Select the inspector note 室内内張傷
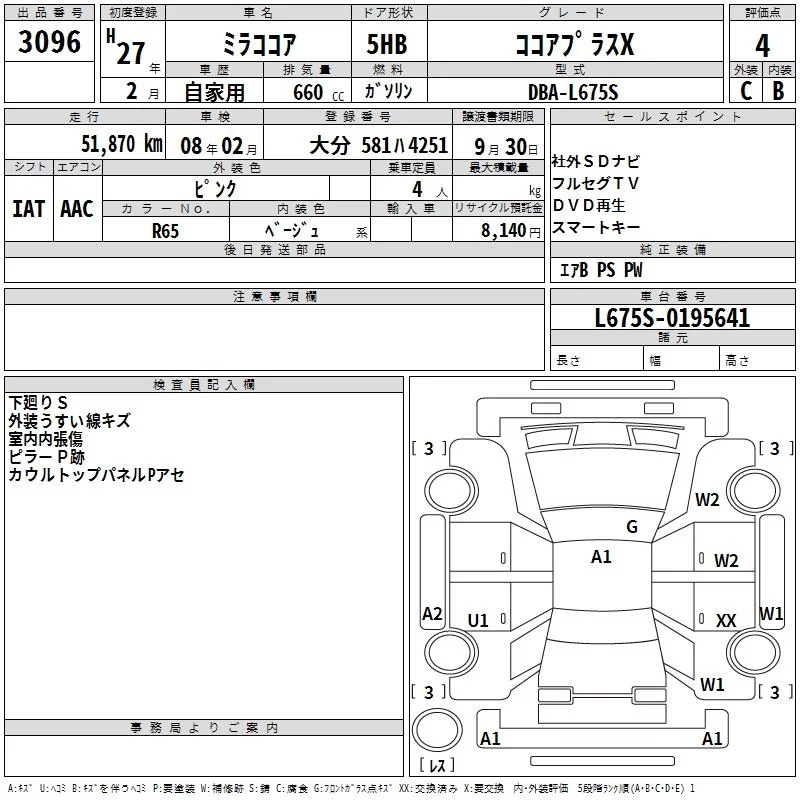 [45, 439]
